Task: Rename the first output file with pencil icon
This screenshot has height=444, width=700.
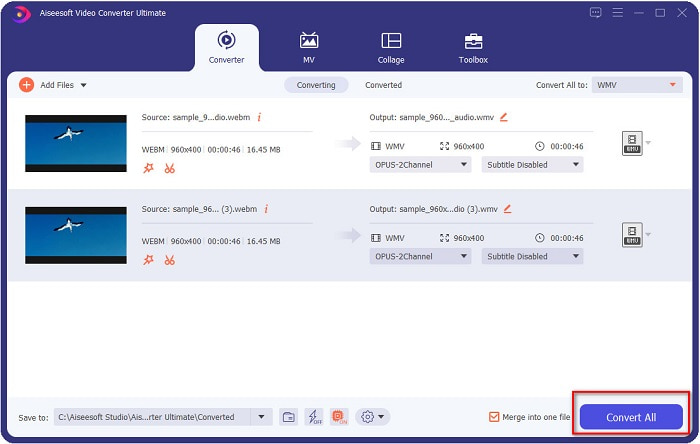Action: point(504,117)
